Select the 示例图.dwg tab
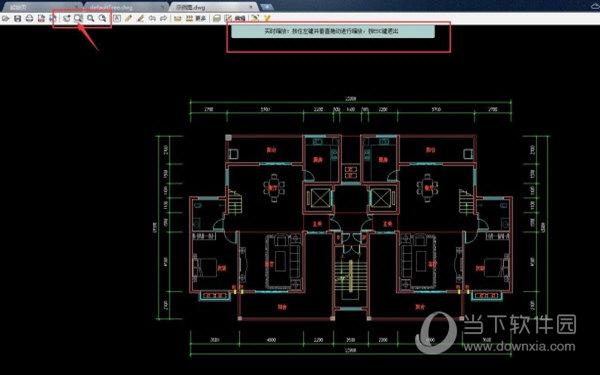 coord(214,8)
